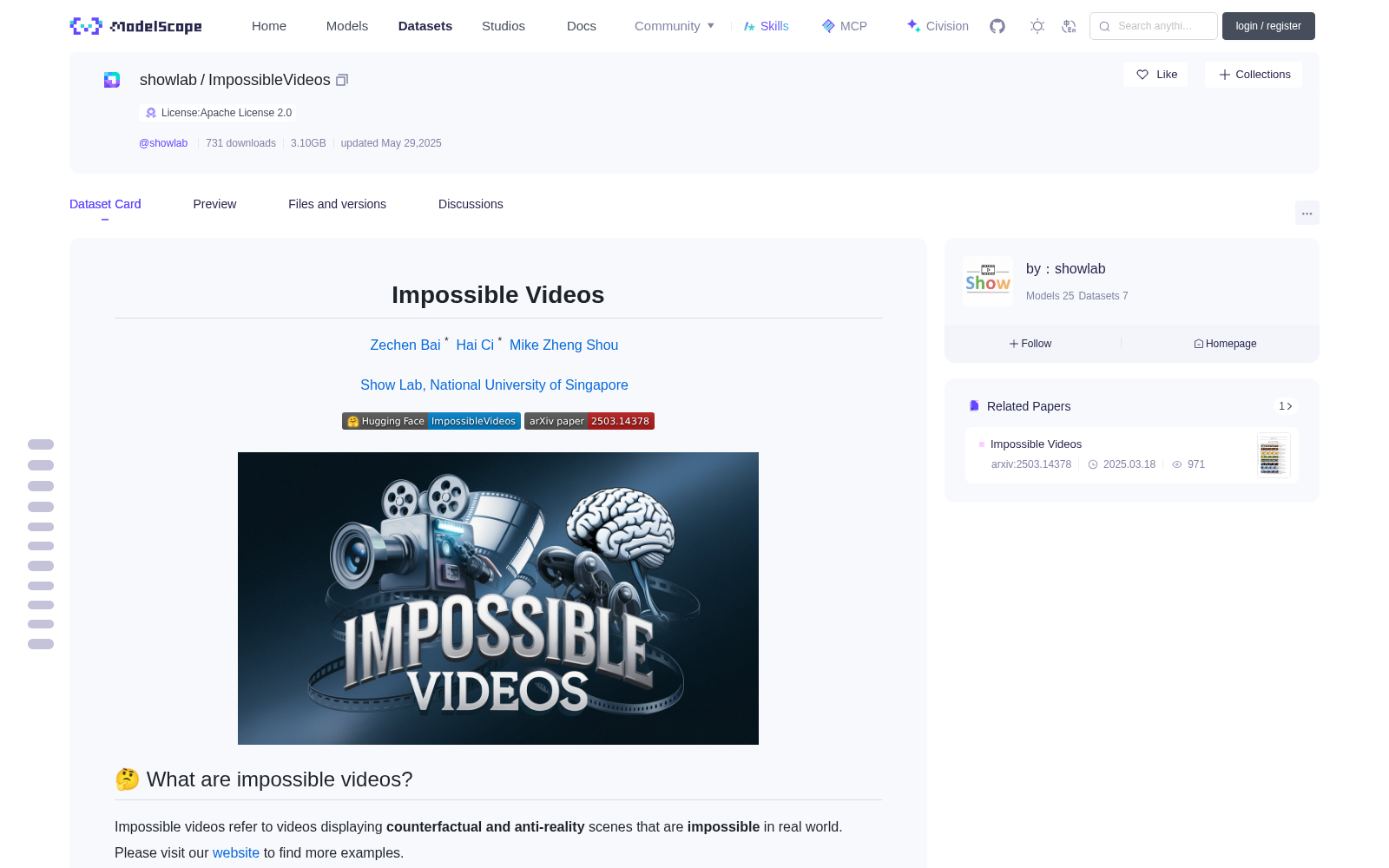Screen dimensions: 1389x868
Task: Click the arXiv paper 2503.14378 badge
Action: pos(589,421)
